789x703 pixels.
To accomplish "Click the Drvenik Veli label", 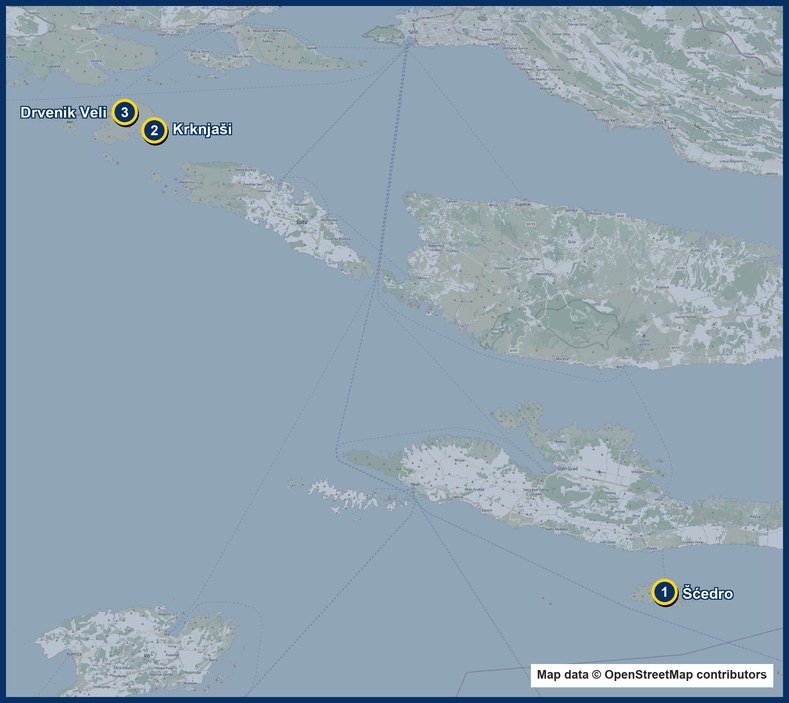I will click(63, 112).
